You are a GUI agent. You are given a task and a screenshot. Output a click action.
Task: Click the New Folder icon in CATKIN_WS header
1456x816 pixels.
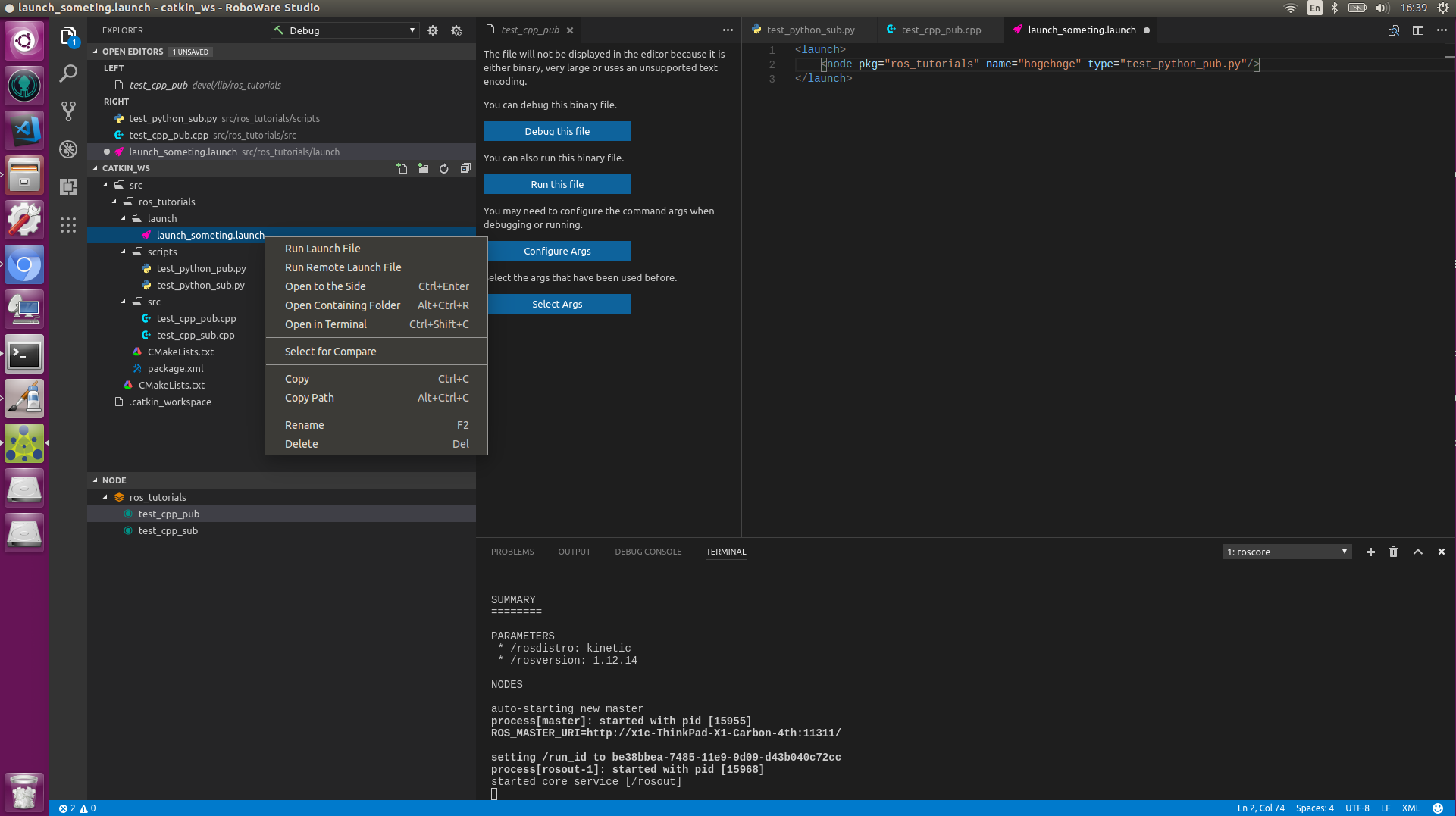(x=423, y=168)
